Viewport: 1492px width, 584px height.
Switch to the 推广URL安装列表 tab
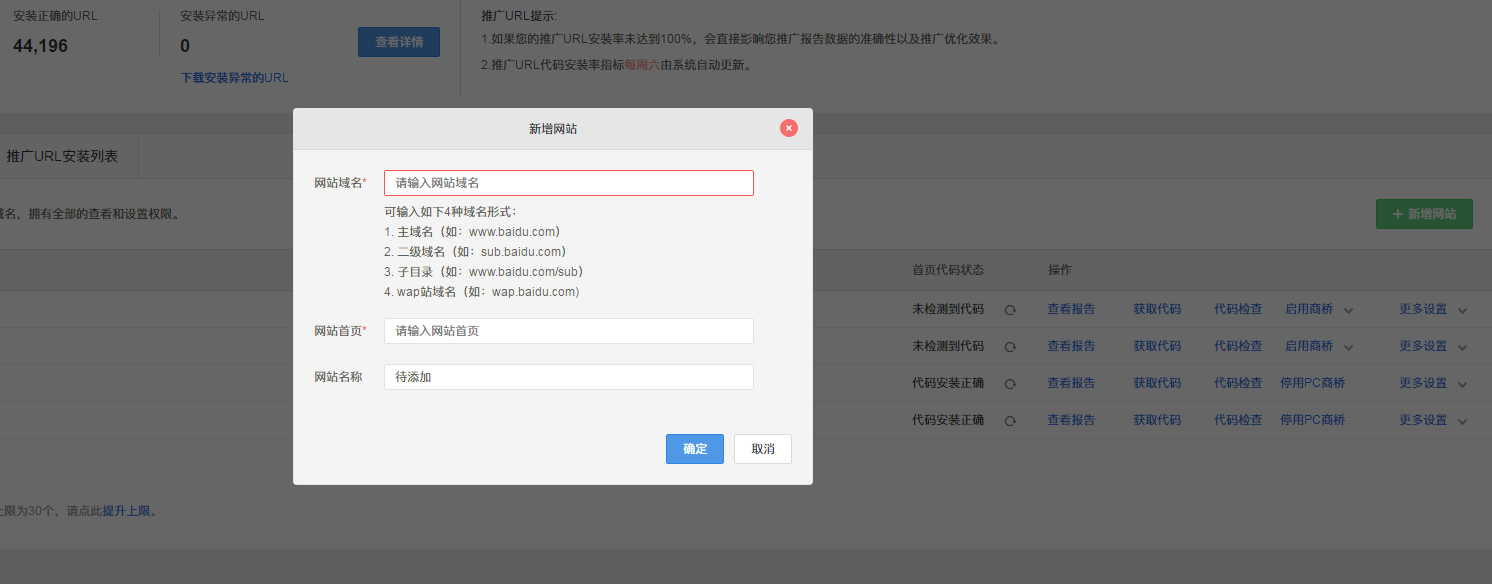62,156
